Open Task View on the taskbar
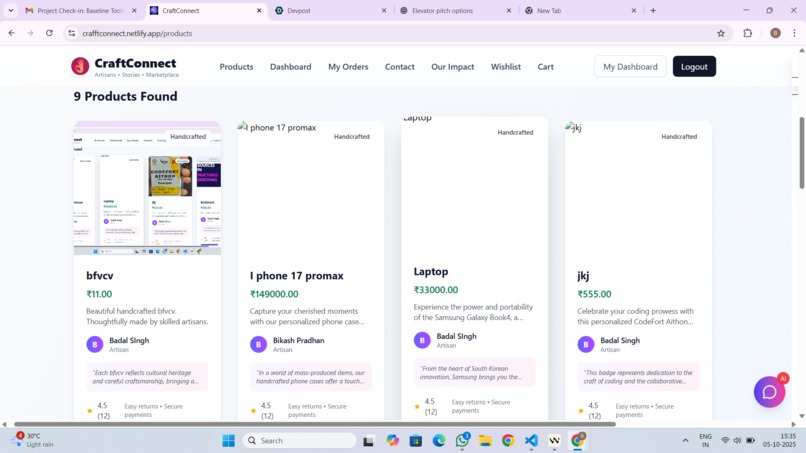This screenshot has width=806, height=453. (368, 441)
